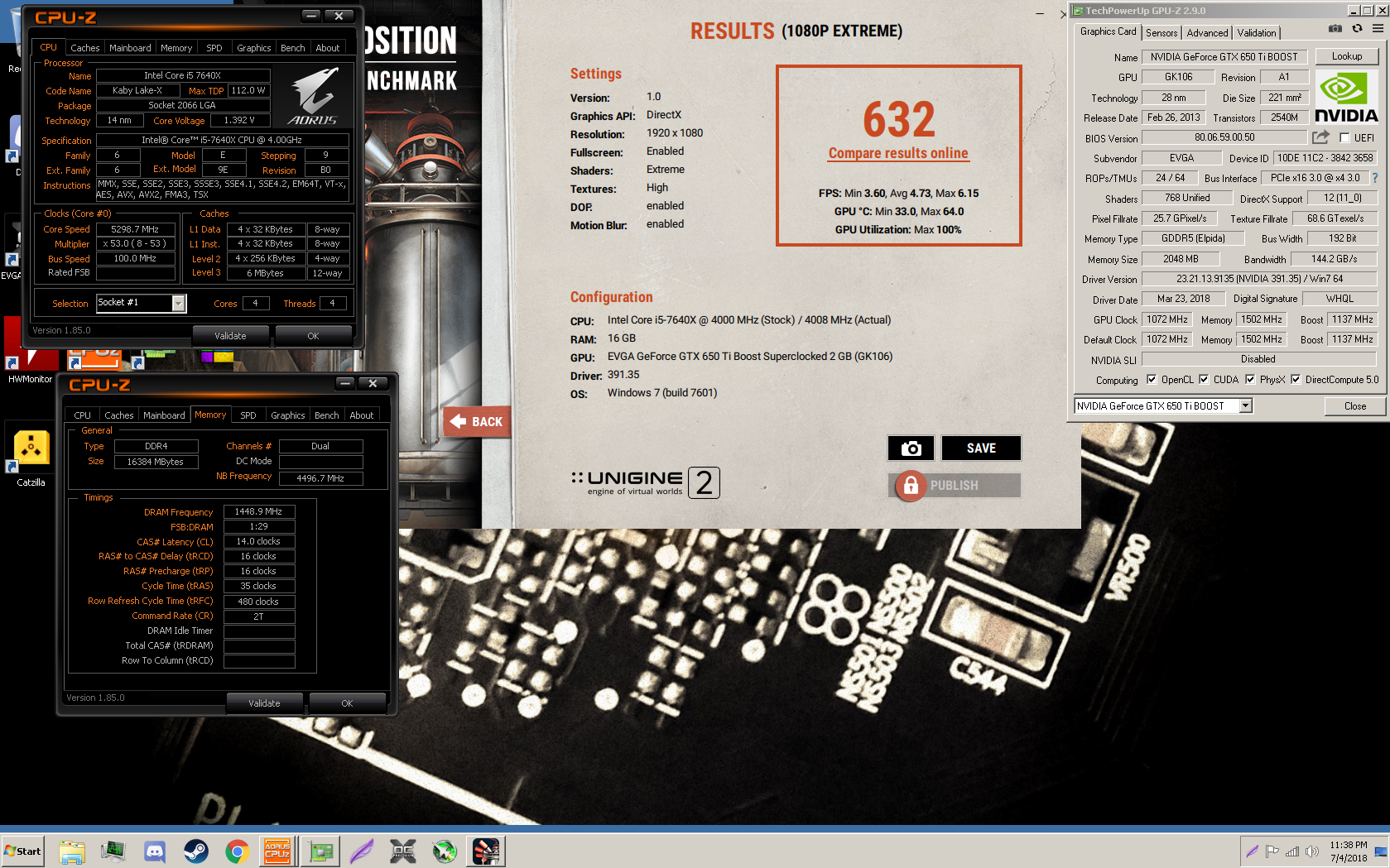Open Windows Explorer from taskbar
The width and height of the screenshot is (1390, 868).
(72, 851)
